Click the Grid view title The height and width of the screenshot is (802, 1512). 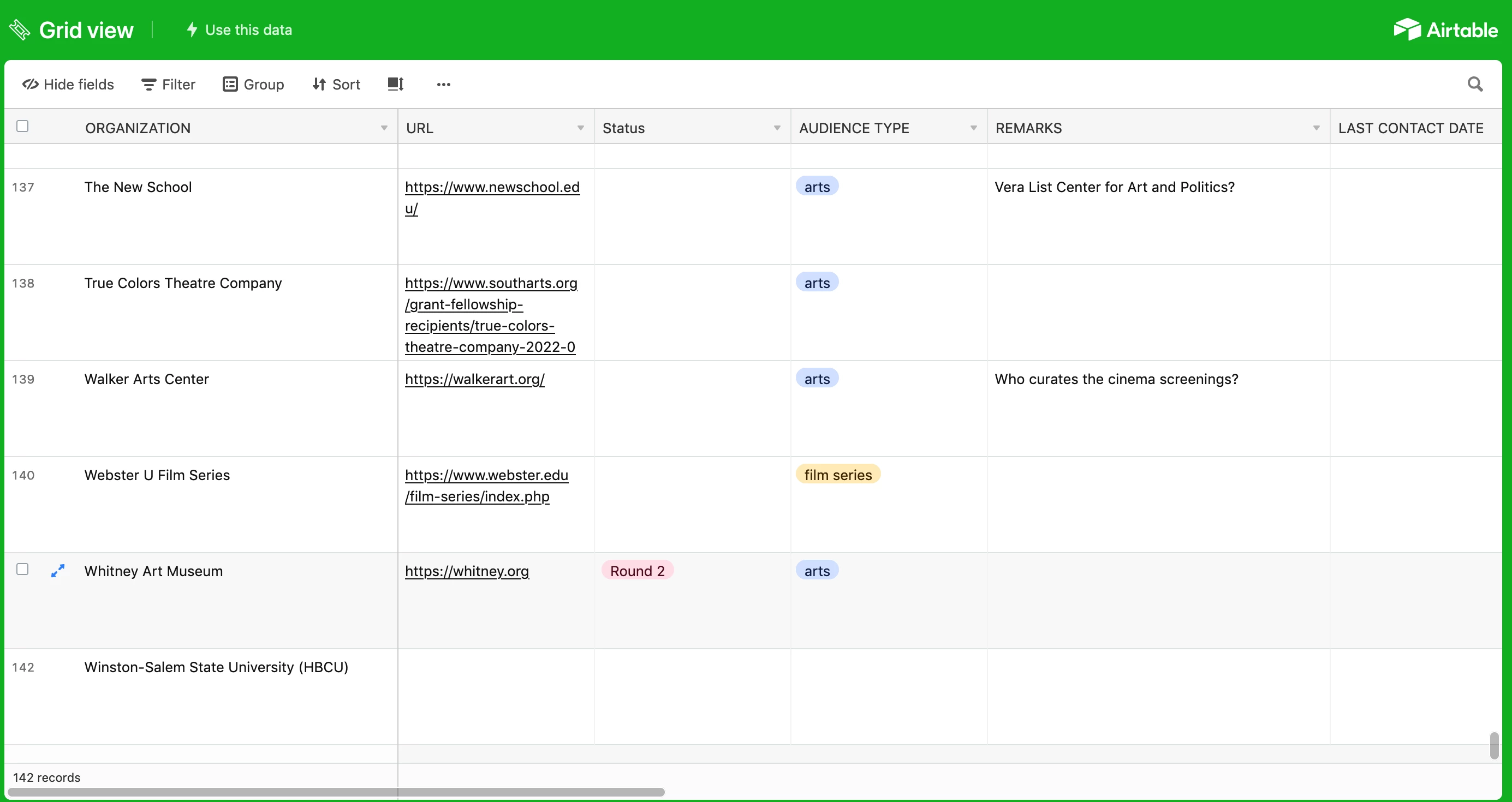pyautogui.click(x=86, y=30)
